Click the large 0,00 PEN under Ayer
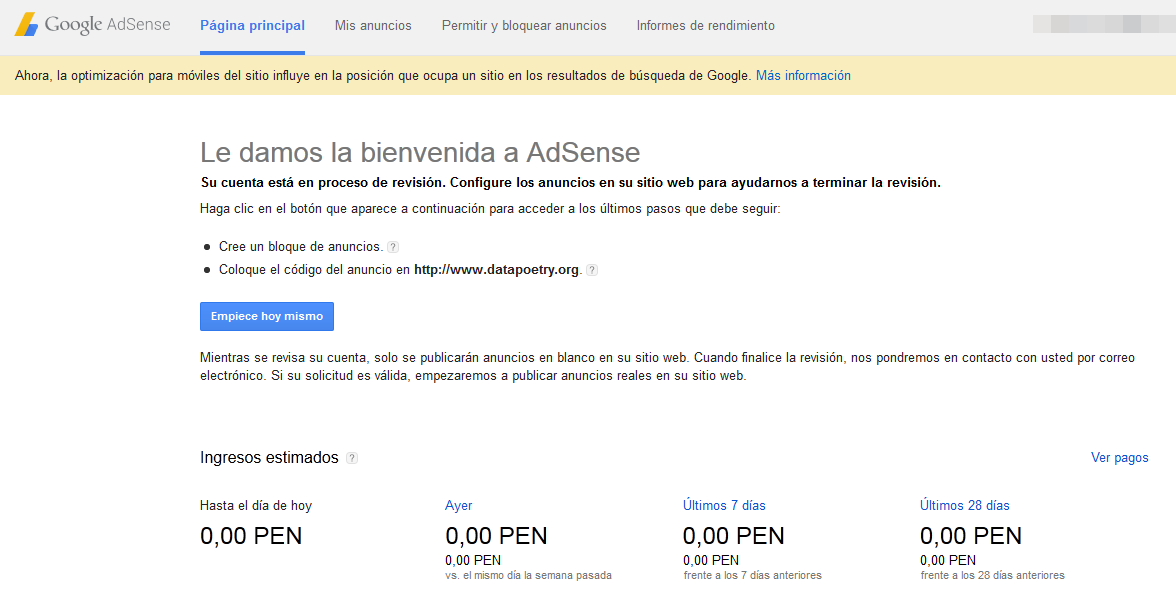The image size is (1176, 603). pyautogui.click(x=496, y=536)
